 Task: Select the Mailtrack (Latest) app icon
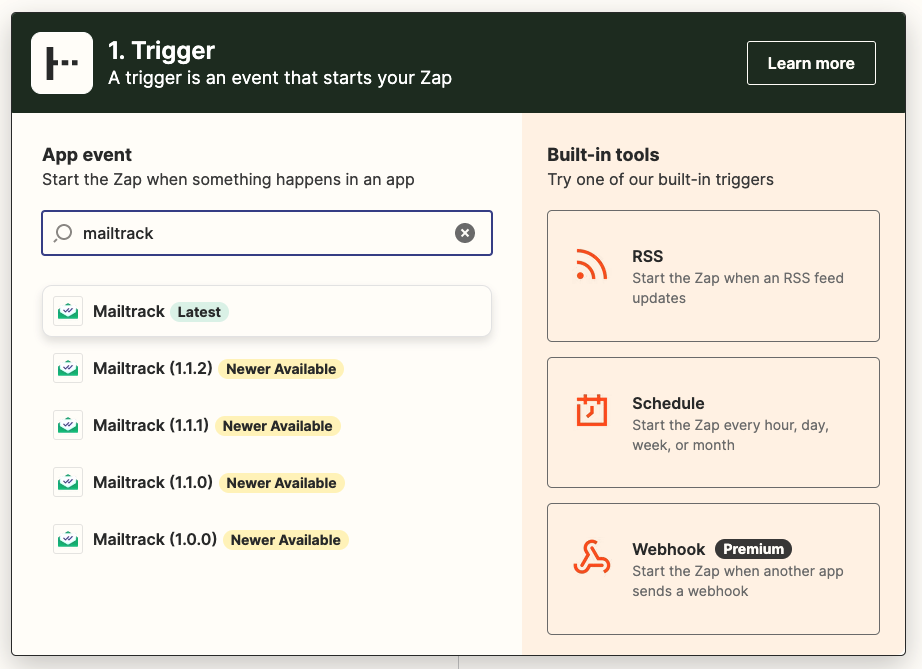(67, 311)
